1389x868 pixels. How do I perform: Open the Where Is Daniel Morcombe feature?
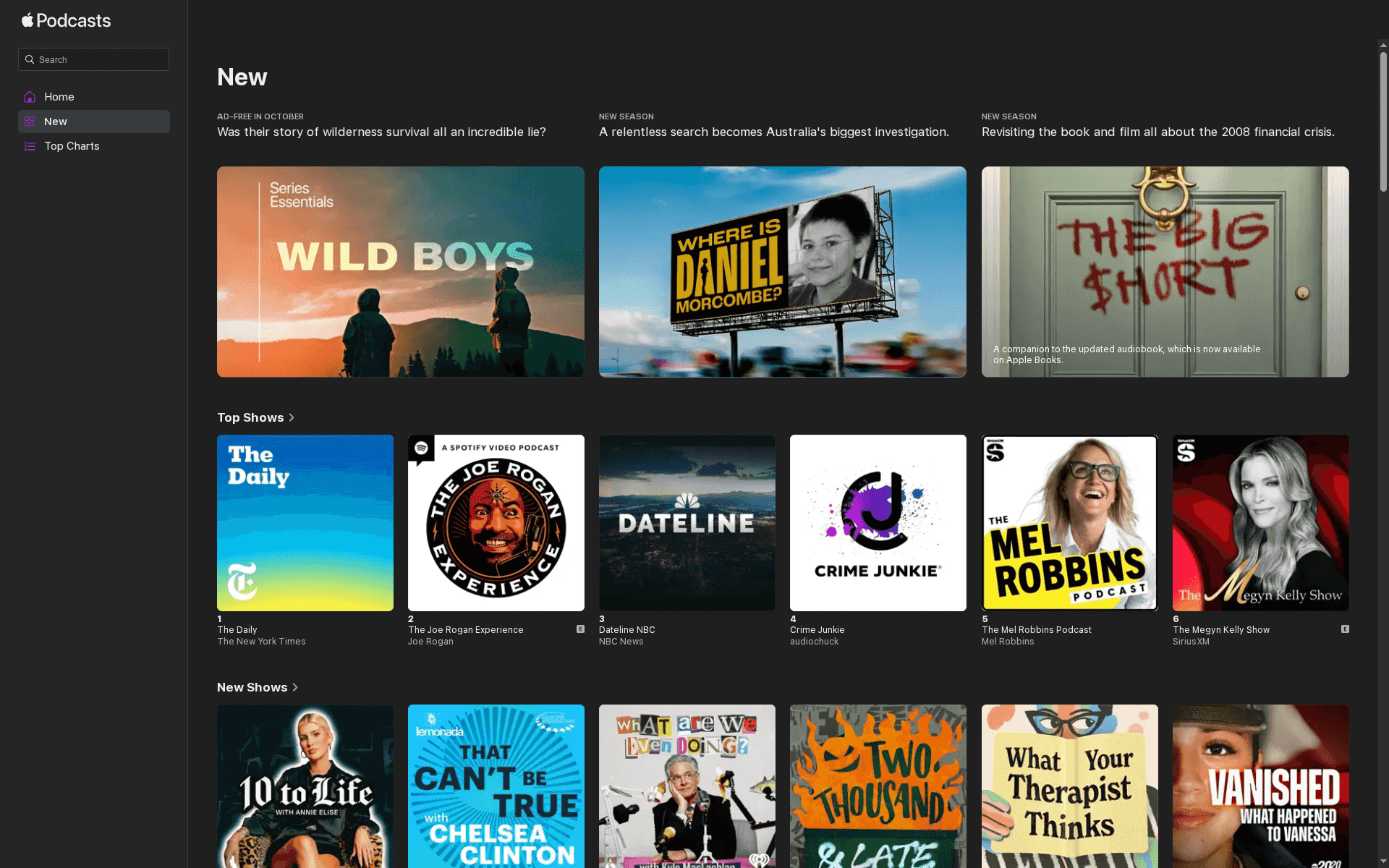tap(782, 271)
